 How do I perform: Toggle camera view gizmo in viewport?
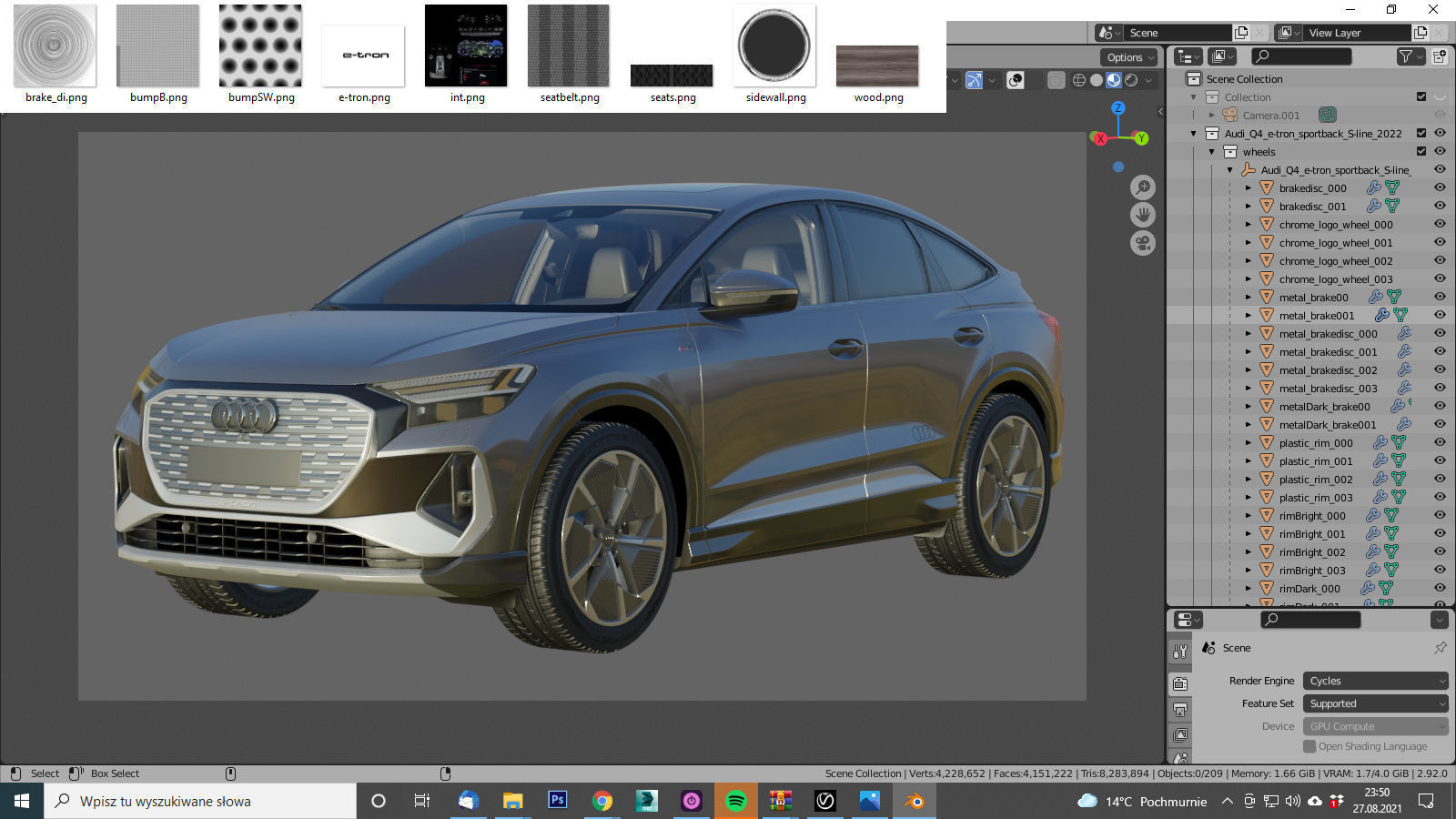point(1143,244)
